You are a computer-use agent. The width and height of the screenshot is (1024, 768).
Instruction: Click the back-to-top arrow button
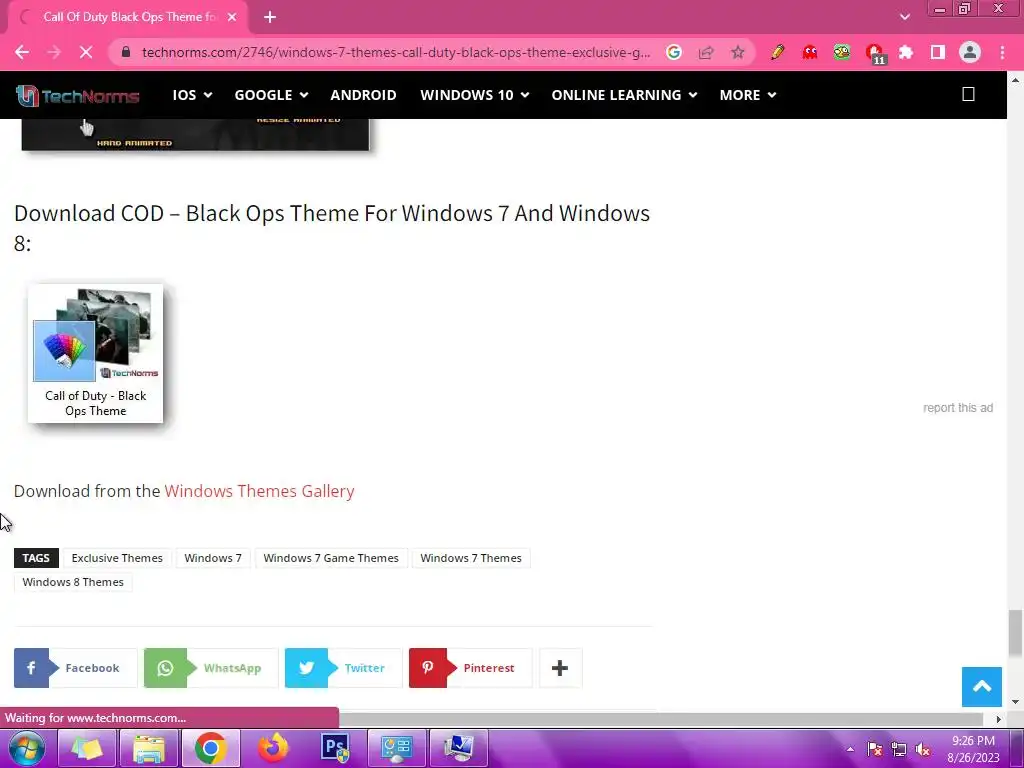982,687
